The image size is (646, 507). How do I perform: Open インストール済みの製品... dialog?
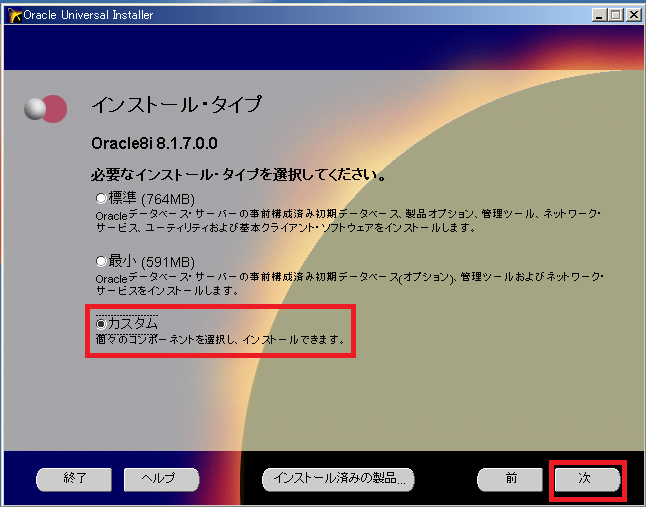point(338,479)
